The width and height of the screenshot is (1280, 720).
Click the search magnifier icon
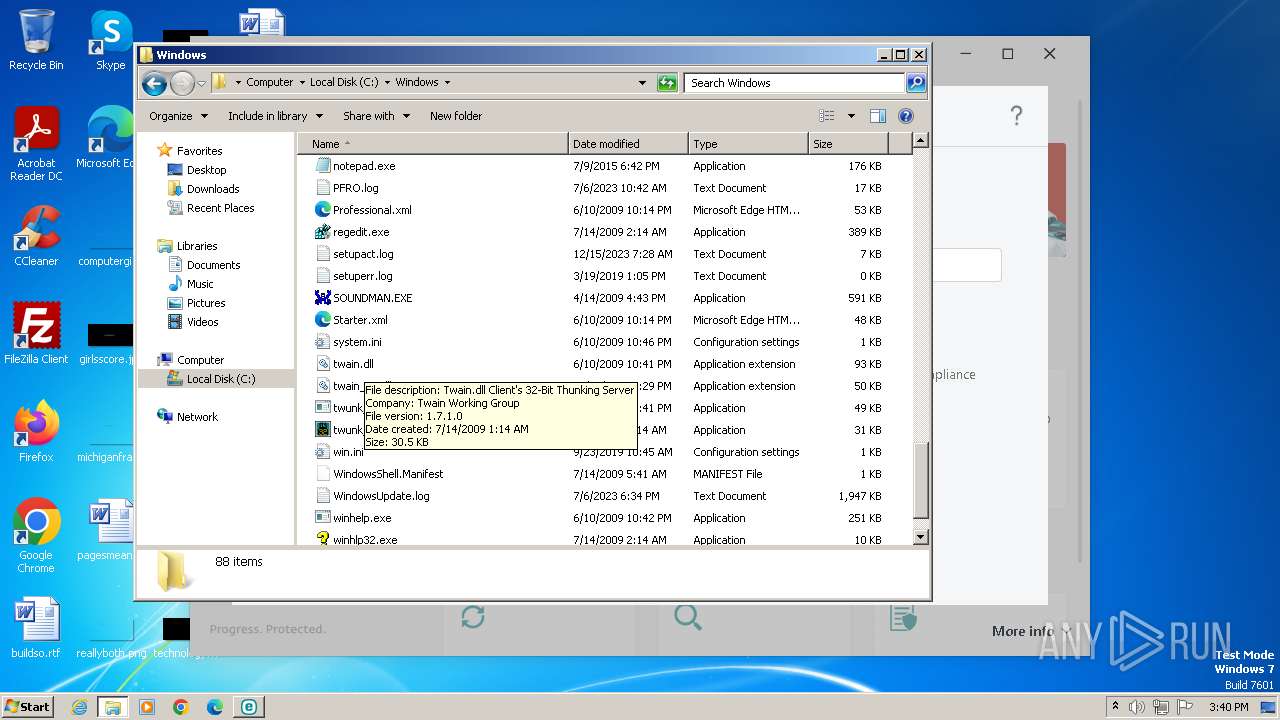915,83
